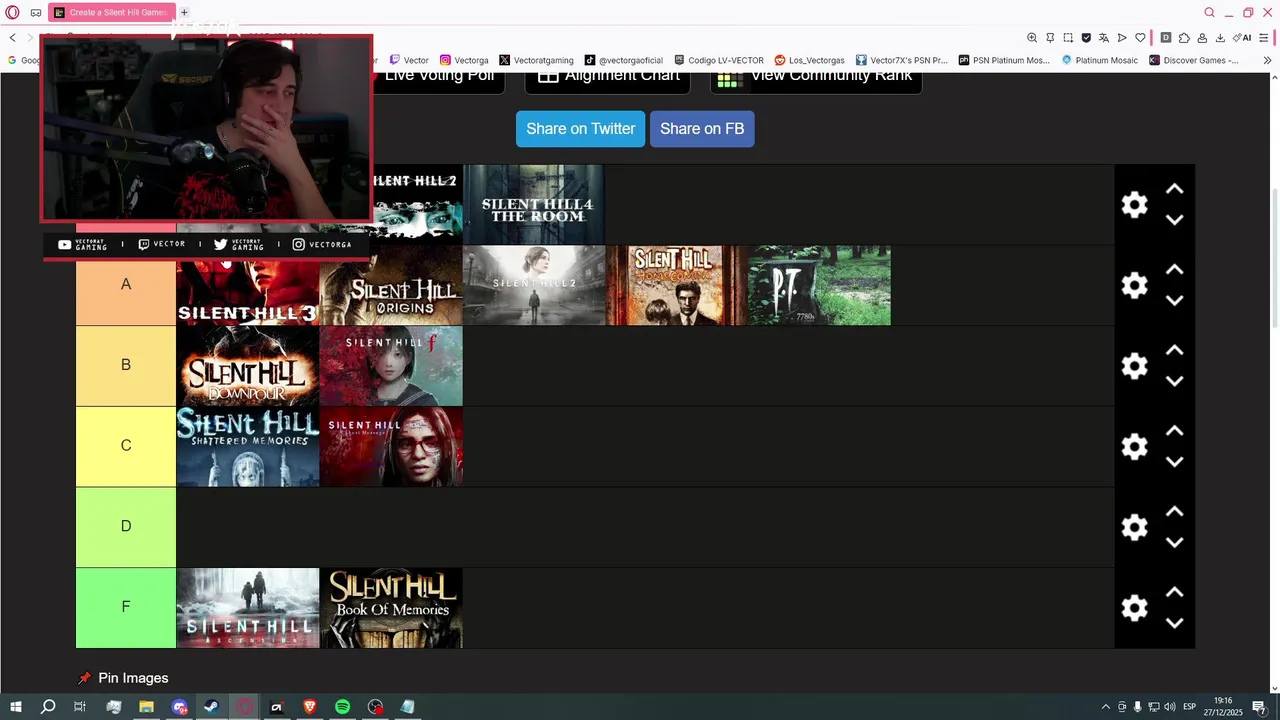The width and height of the screenshot is (1280, 720).
Task: Move the D tier row up
Action: tap(1175, 512)
